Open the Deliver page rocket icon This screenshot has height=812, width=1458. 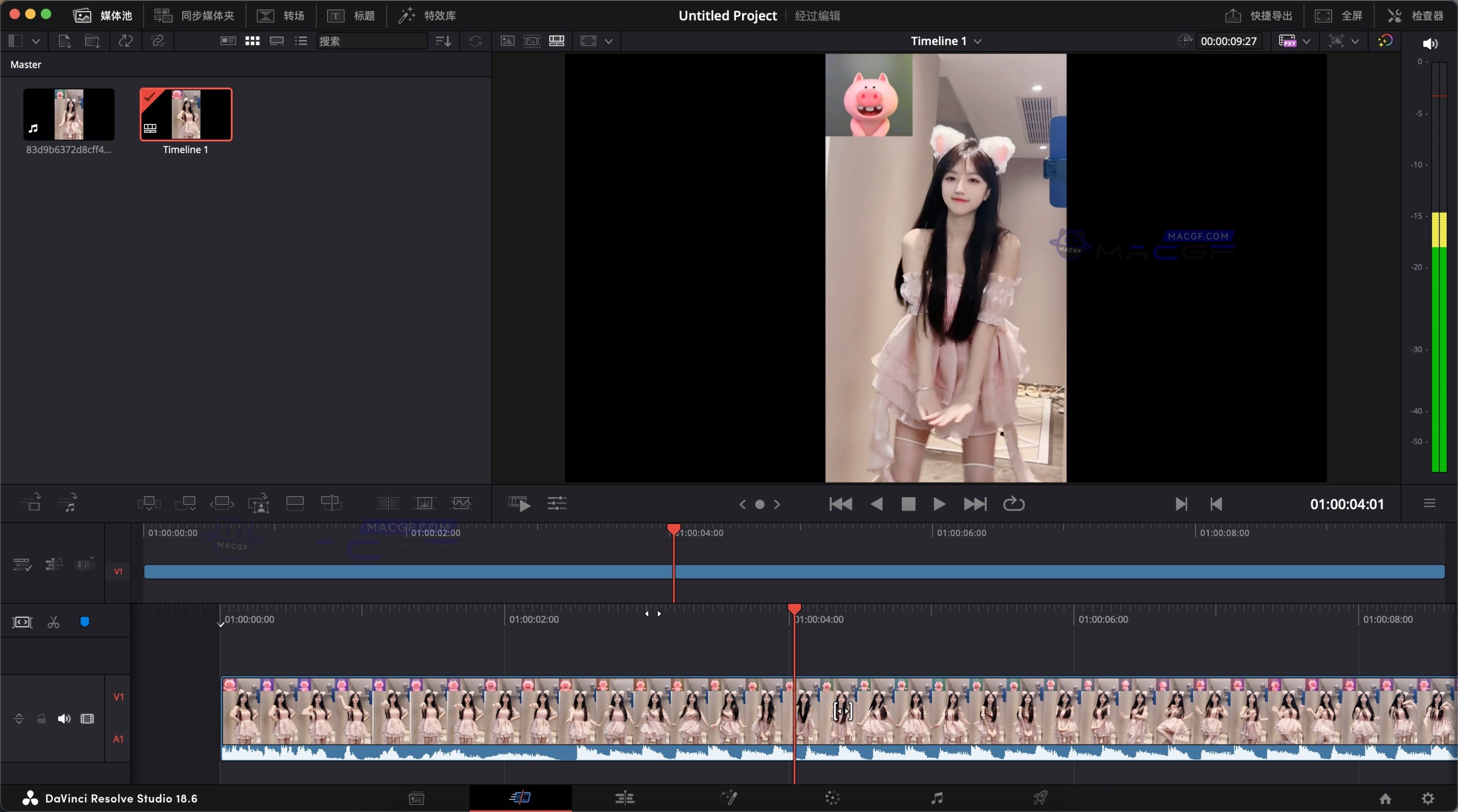point(1041,798)
